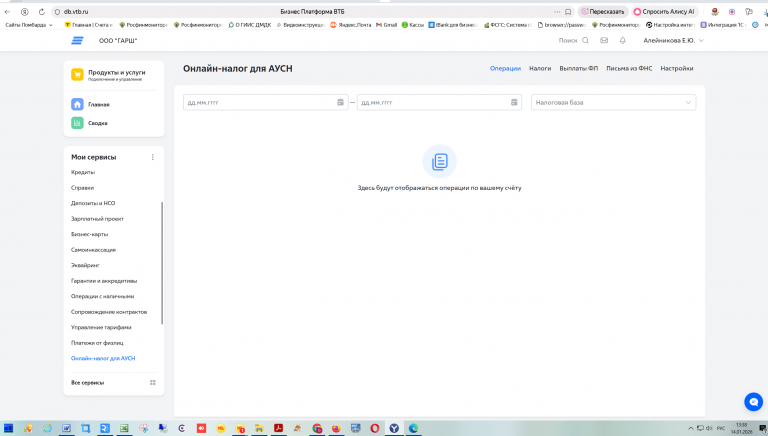Open Сопровождение контрактов service
Screen dimensions: 768x436
(109, 312)
